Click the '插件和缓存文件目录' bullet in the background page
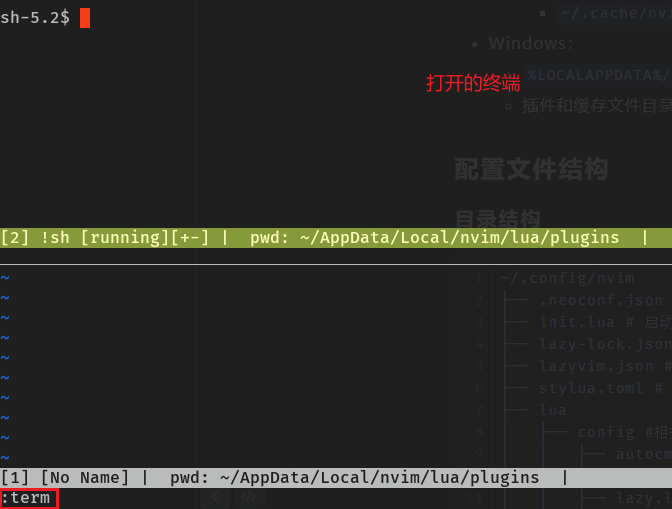Image resolution: width=672 pixels, height=509 pixels. (597, 106)
